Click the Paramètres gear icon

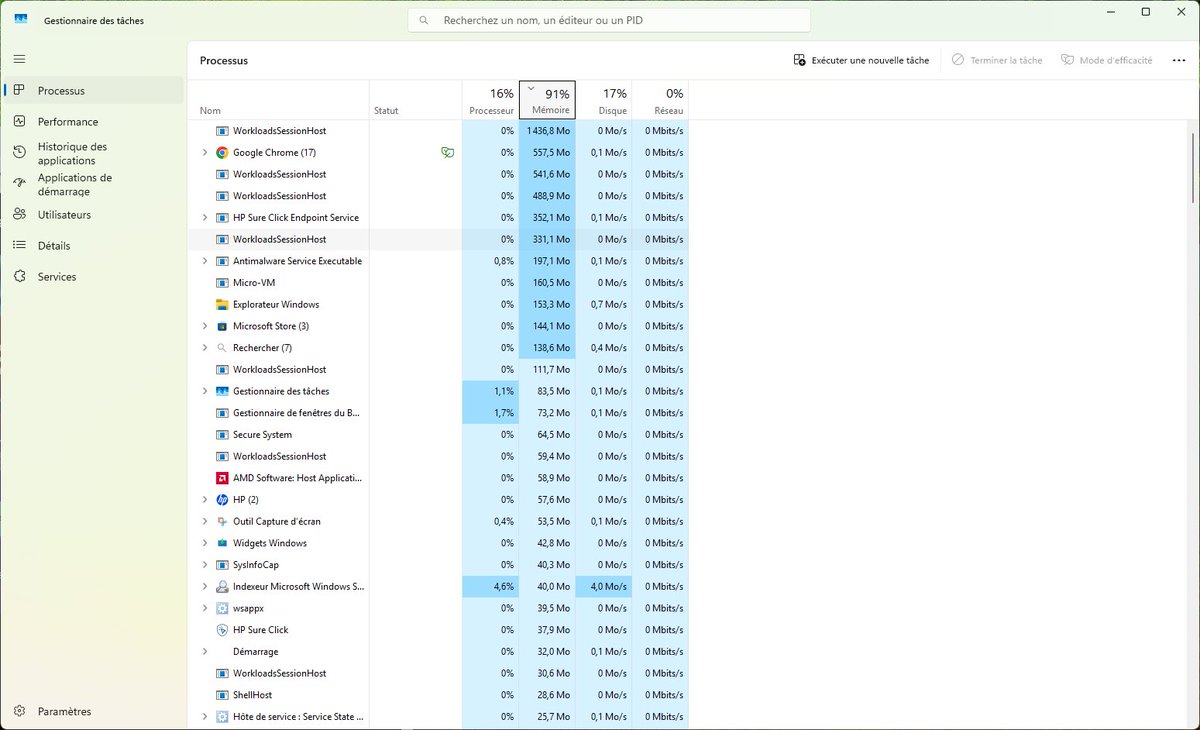tap(19, 711)
